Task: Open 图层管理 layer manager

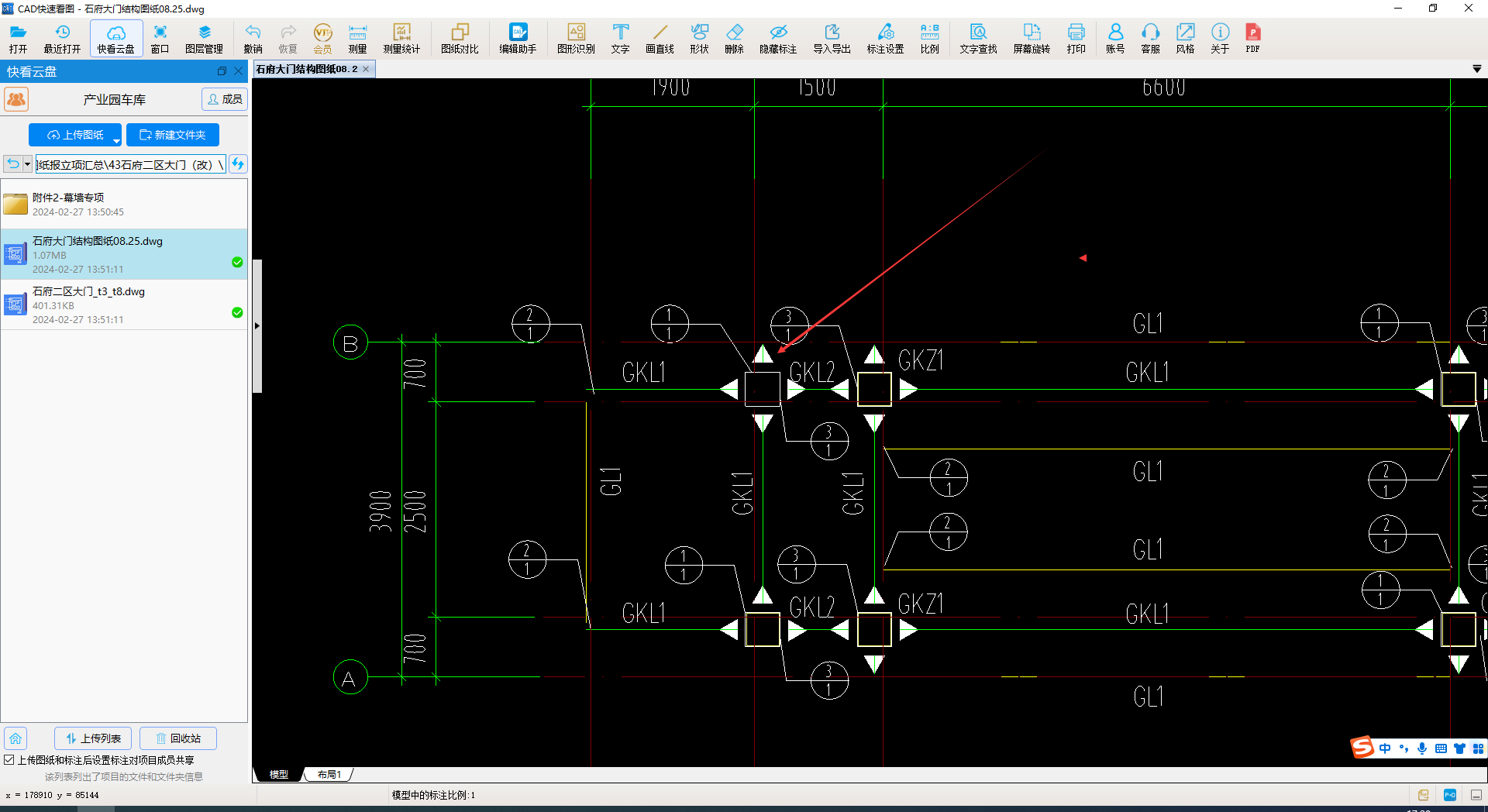Action: (x=204, y=38)
